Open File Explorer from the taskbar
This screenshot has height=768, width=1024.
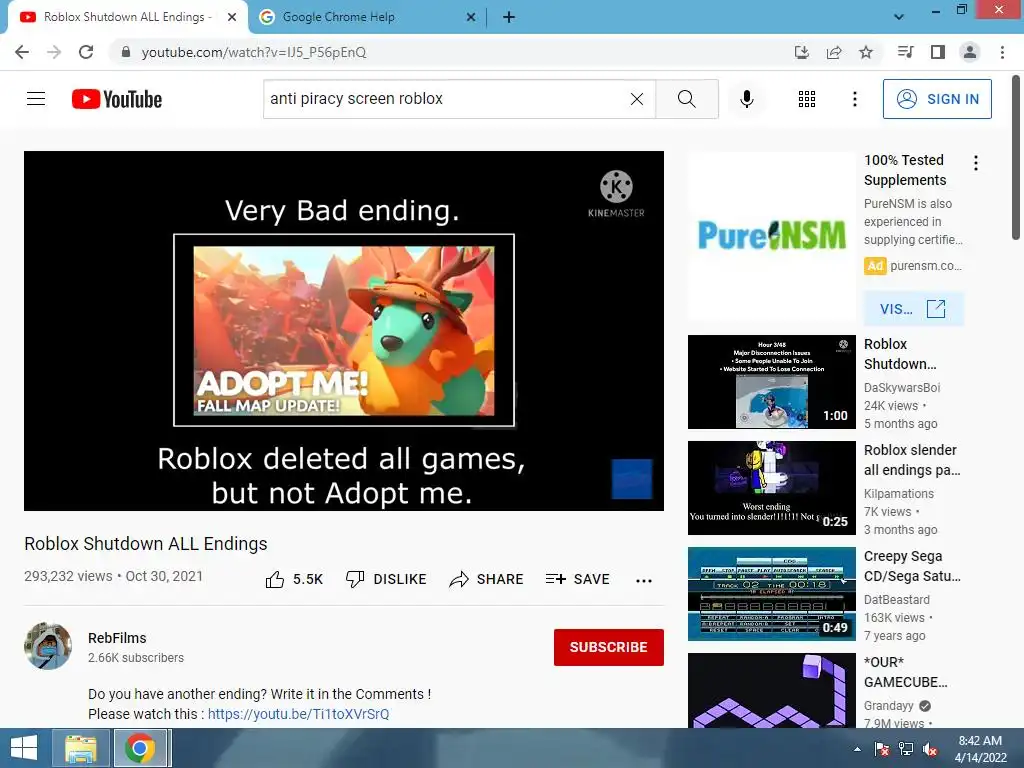pyautogui.click(x=80, y=748)
